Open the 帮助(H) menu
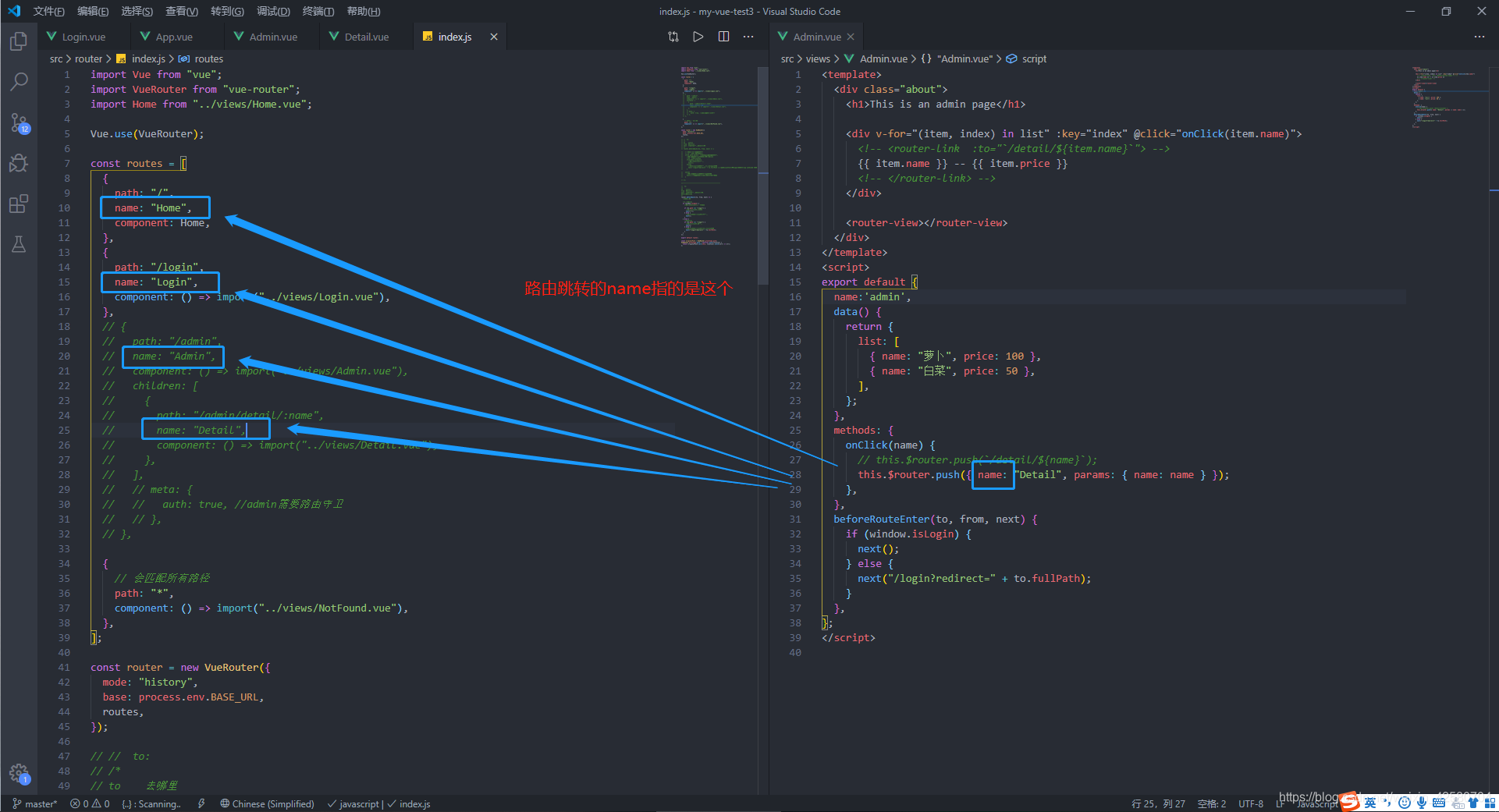This screenshot has width=1499, height=812. tap(364, 11)
